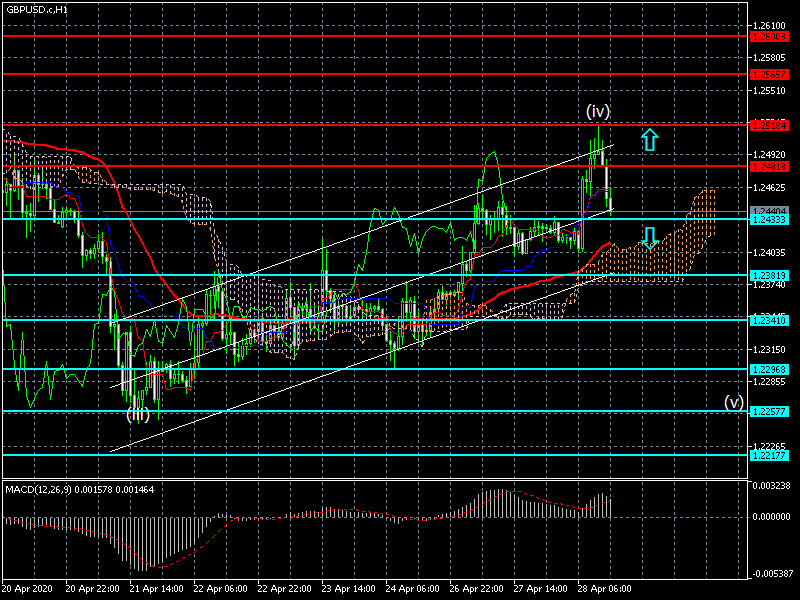Click the 1.23150 price scale value

click(x=769, y=349)
